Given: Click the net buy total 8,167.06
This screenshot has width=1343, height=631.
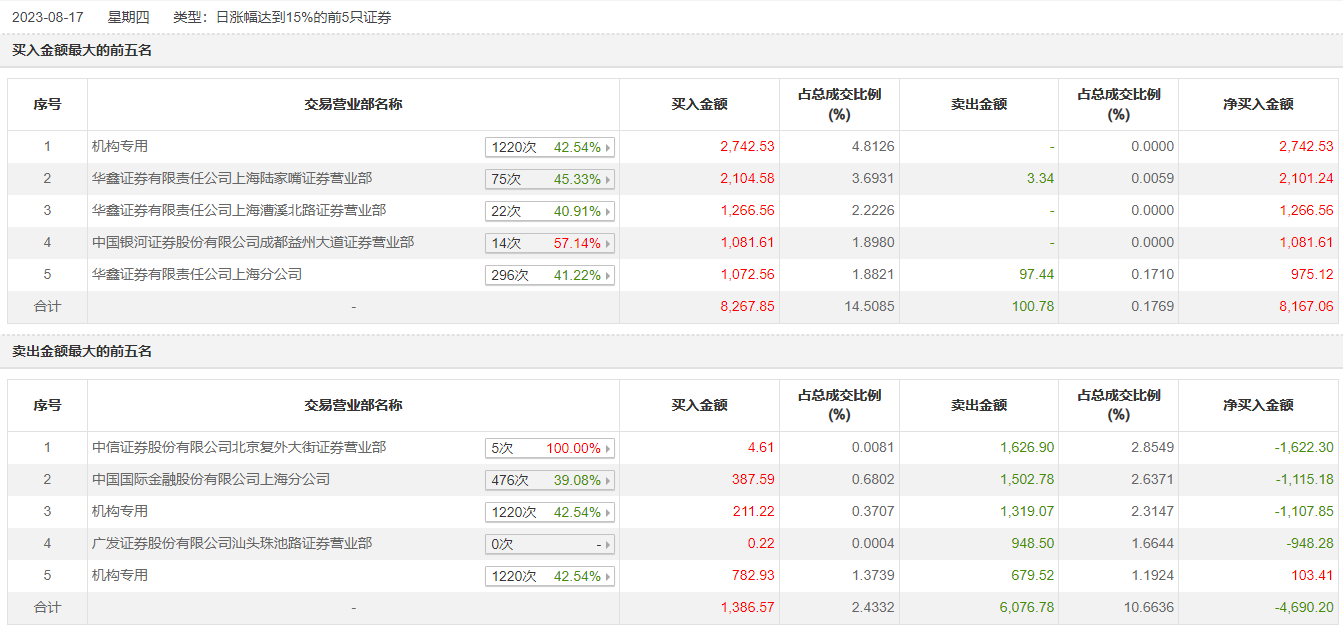Looking at the screenshot, I should [x=1305, y=307].
